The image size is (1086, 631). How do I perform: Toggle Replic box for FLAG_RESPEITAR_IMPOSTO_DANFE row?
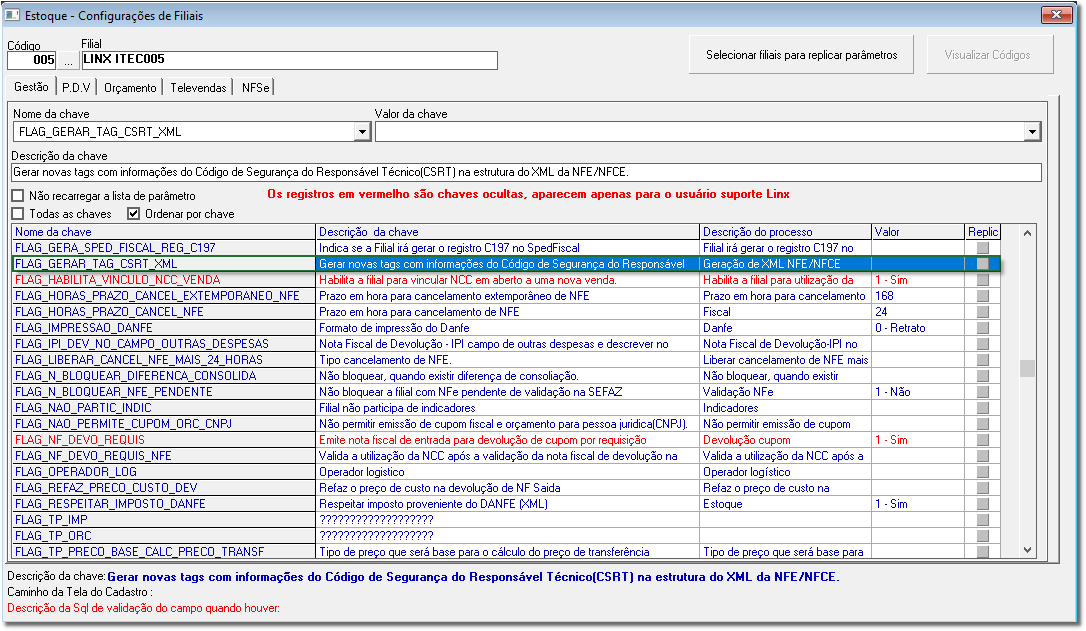pos(982,504)
